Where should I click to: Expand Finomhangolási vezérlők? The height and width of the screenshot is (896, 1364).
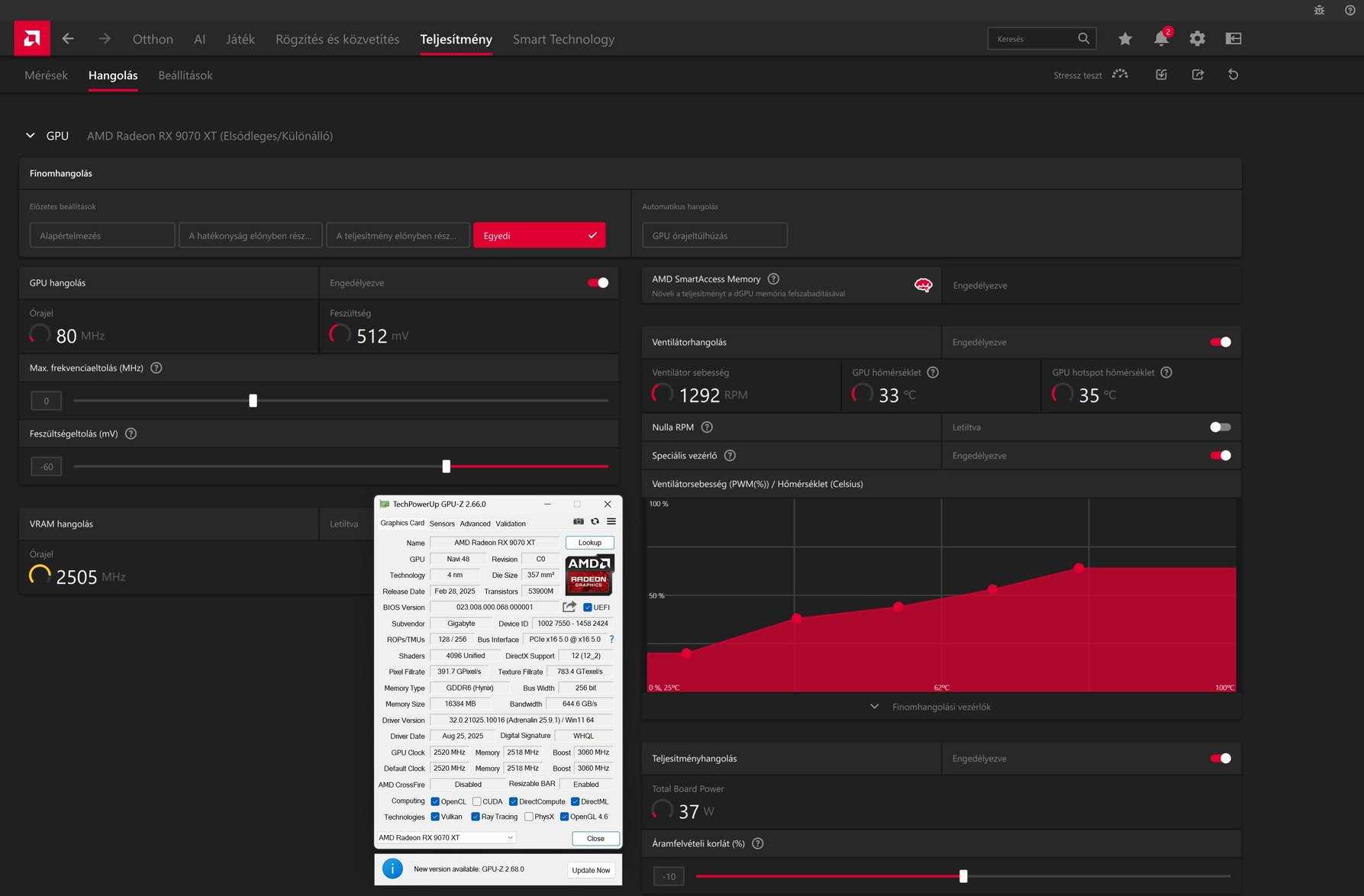click(933, 707)
